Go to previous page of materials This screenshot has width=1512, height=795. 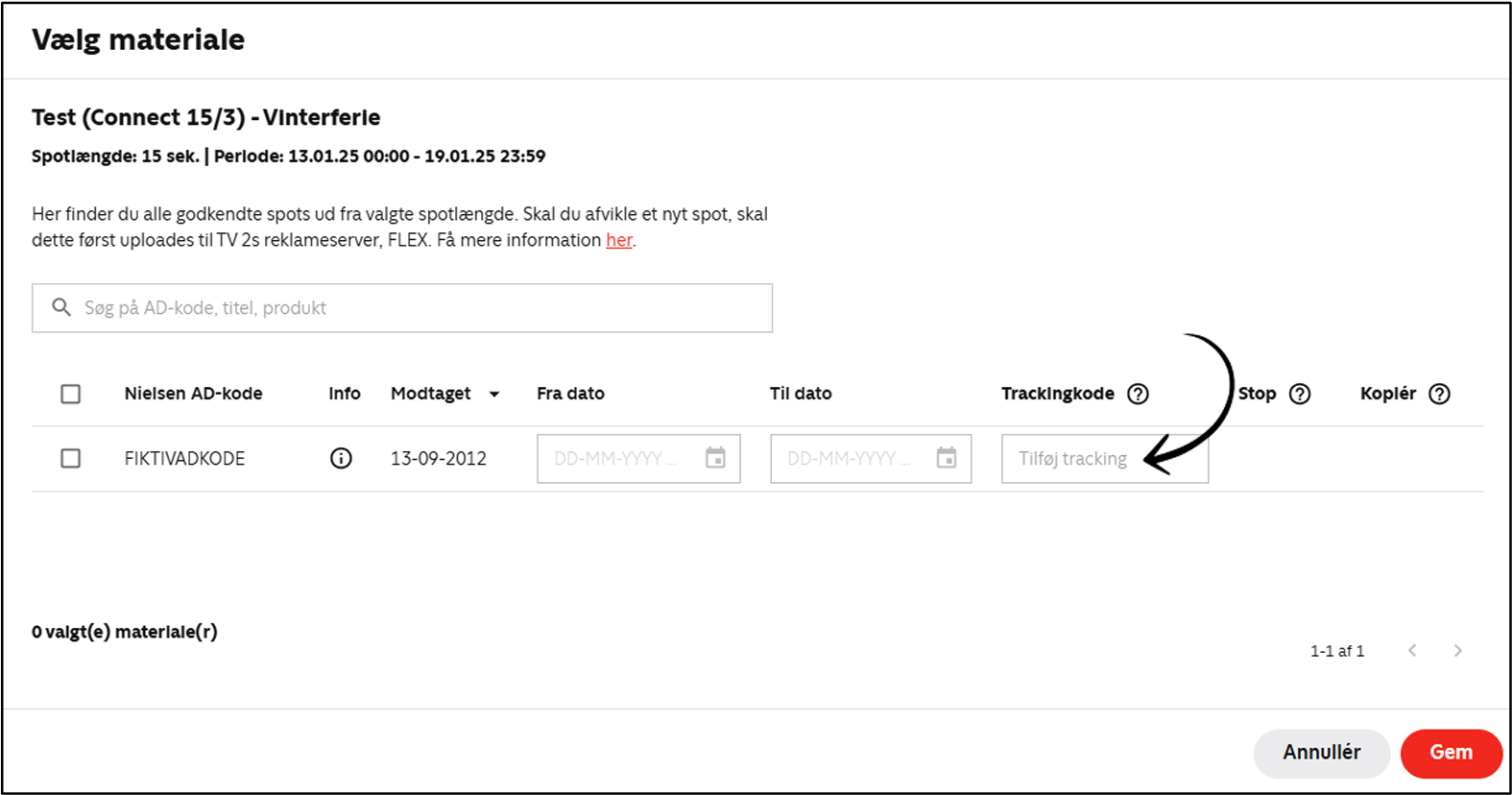coord(1412,650)
